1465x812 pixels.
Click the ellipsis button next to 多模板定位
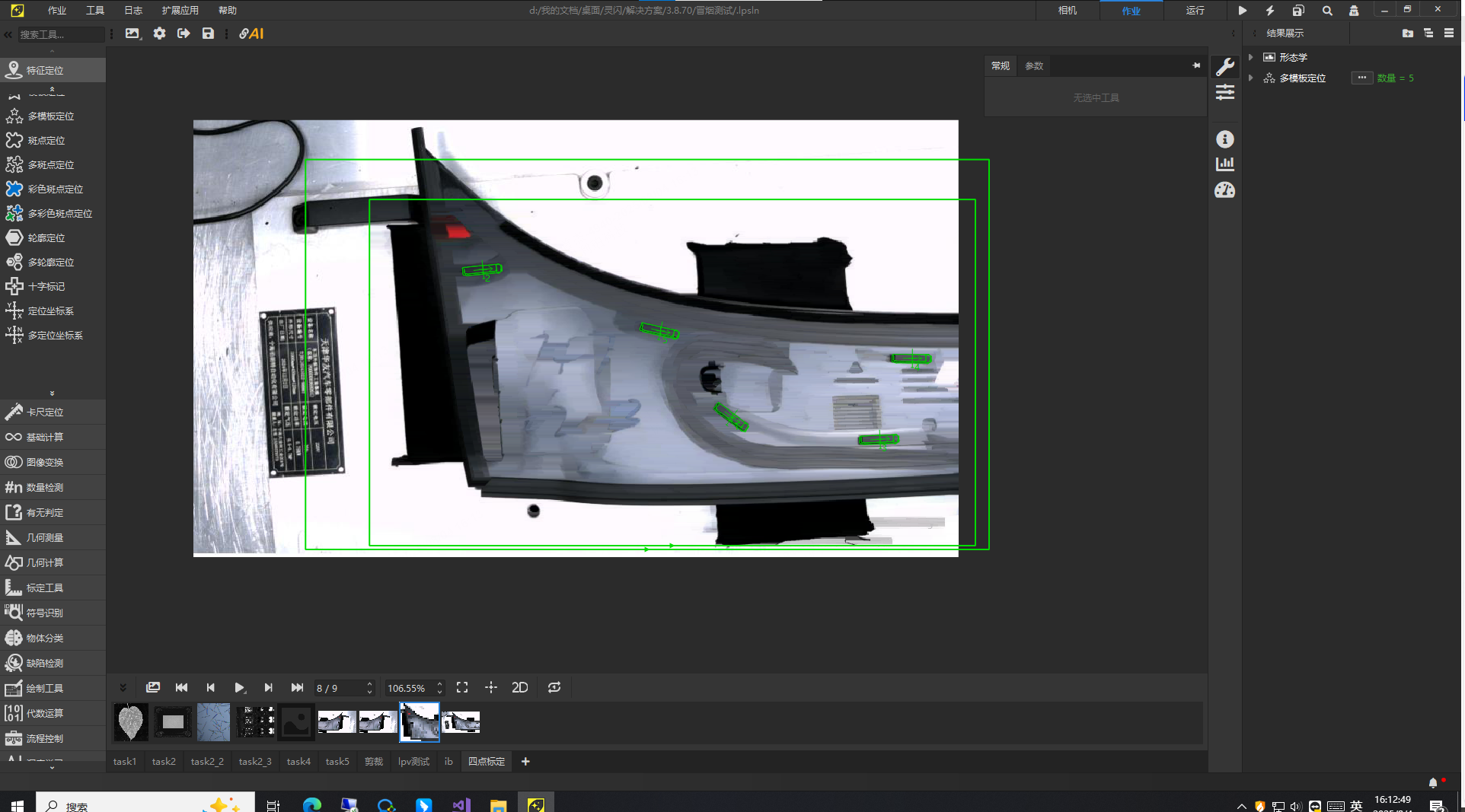[1361, 78]
